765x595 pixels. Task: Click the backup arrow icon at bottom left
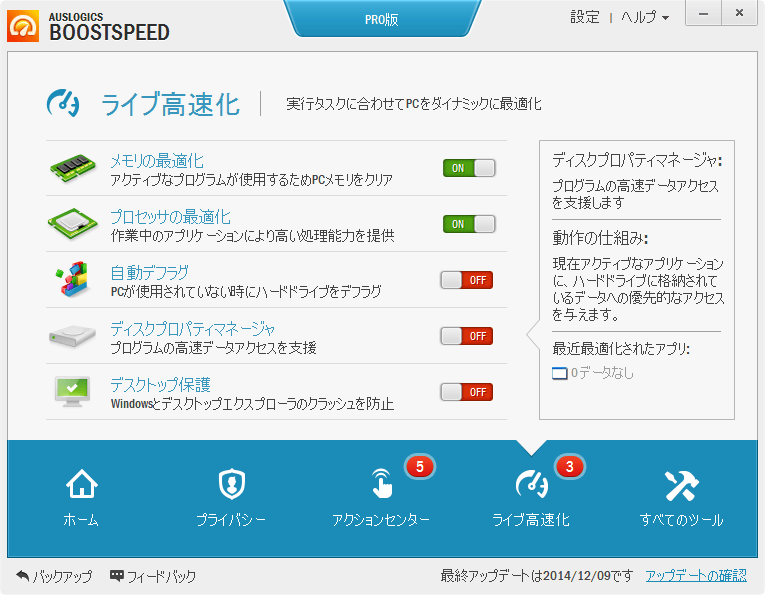click(x=22, y=576)
